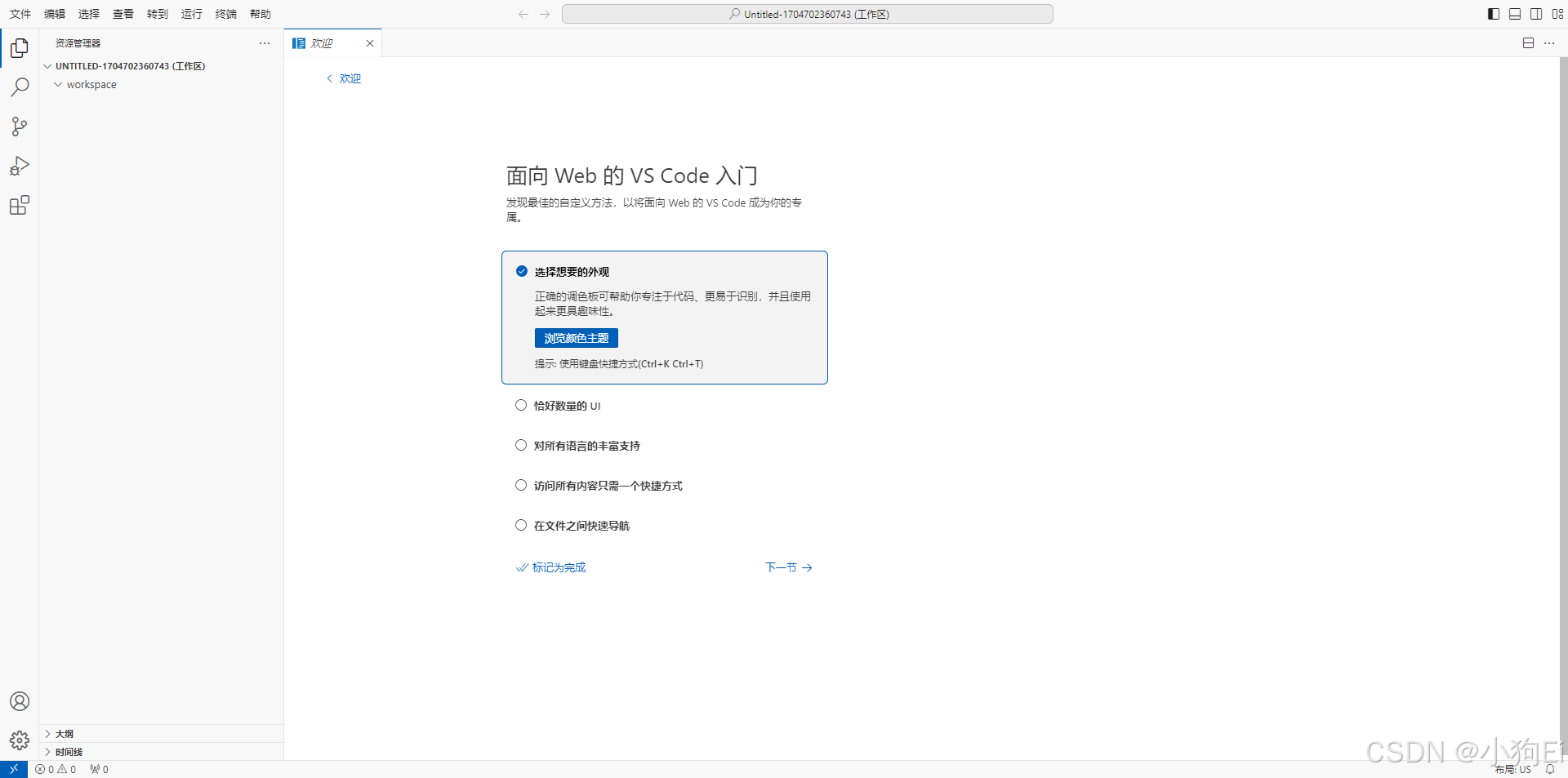Click the remote window indicator in status bar

pos(14,769)
